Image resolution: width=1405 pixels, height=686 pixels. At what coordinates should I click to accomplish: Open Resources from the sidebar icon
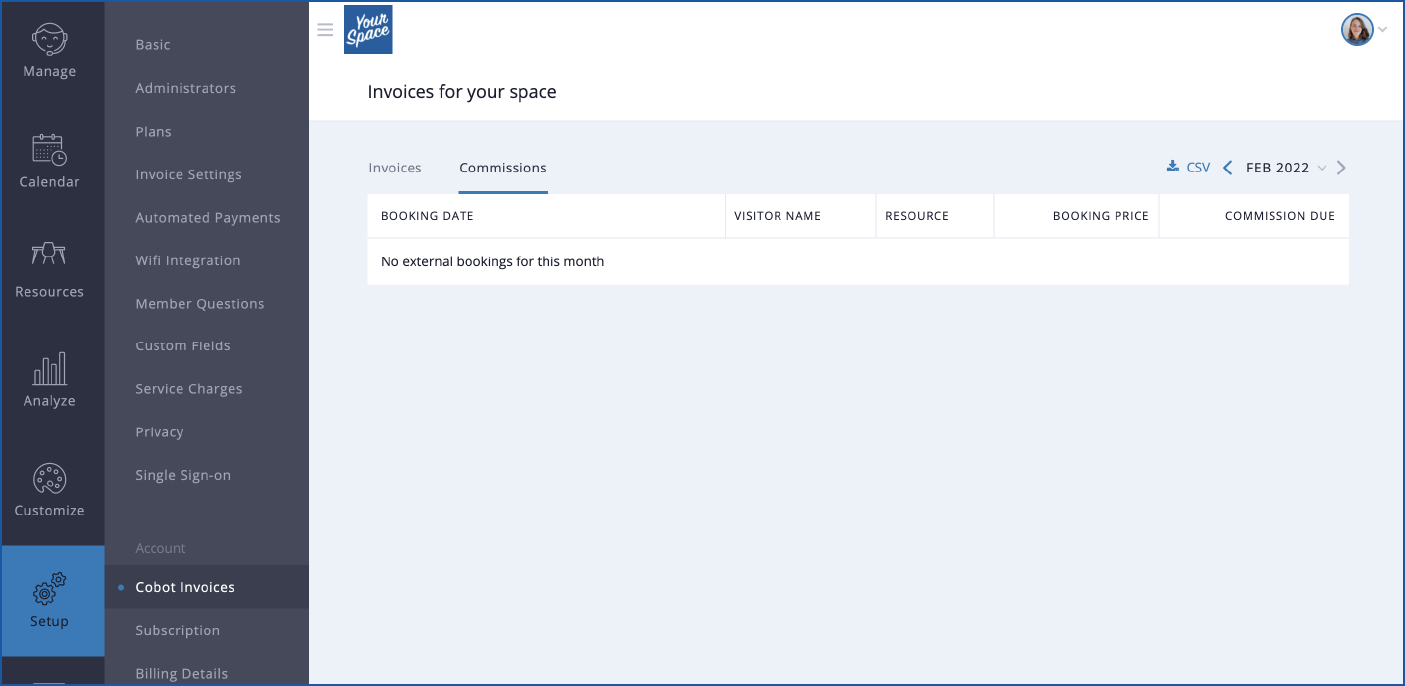coord(48,262)
